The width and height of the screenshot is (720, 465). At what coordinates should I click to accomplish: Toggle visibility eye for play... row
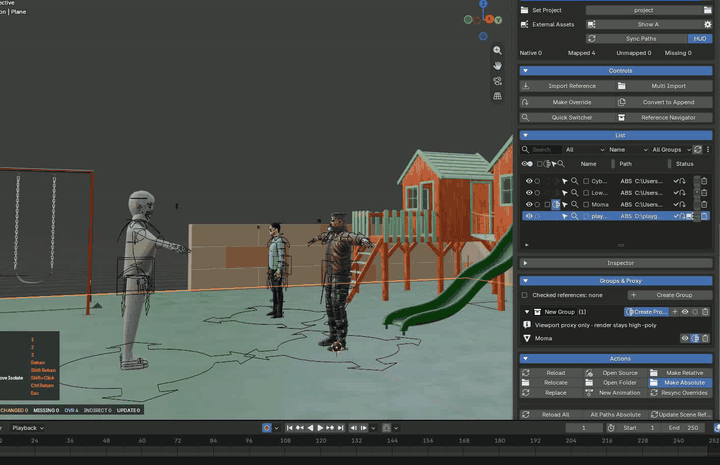529,216
